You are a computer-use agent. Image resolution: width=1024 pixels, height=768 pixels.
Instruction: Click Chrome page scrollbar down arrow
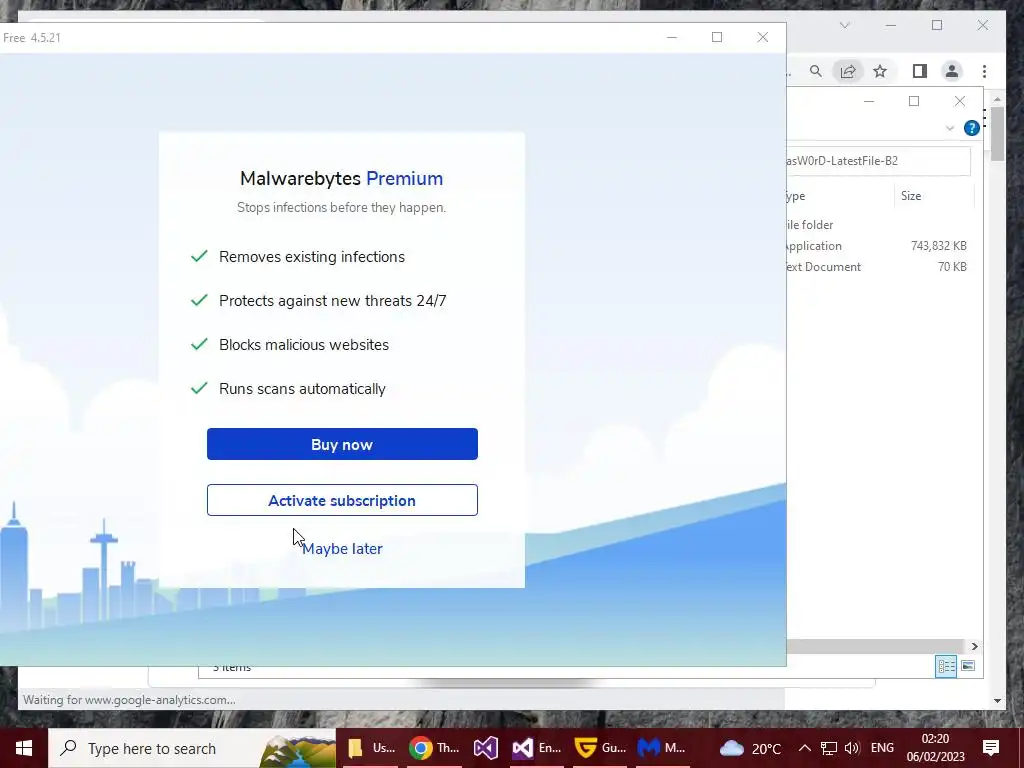coord(997,701)
